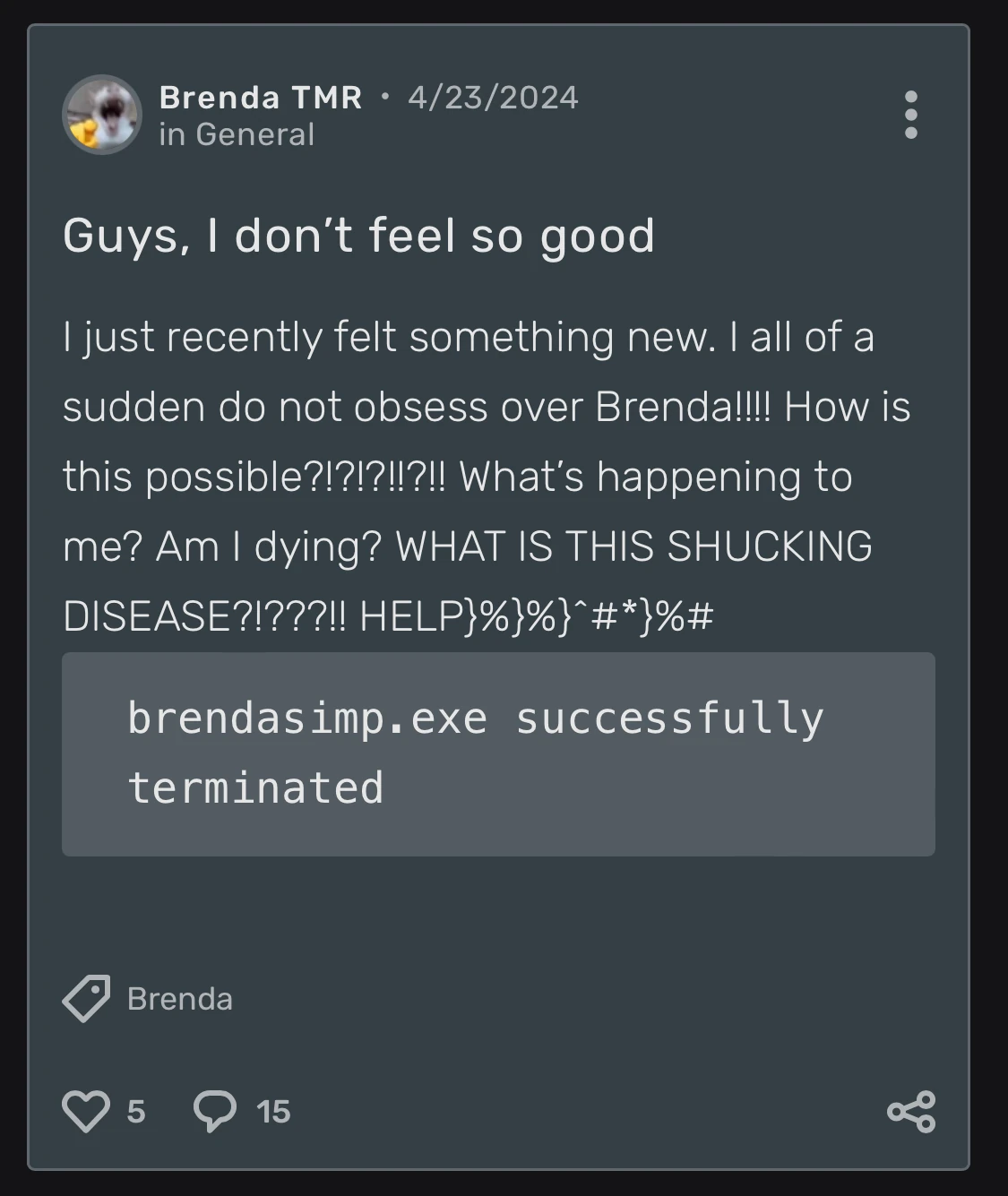Expand the General channel selector
The width and height of the screenshot is (1008, 1196).
[x=236, y=134]
